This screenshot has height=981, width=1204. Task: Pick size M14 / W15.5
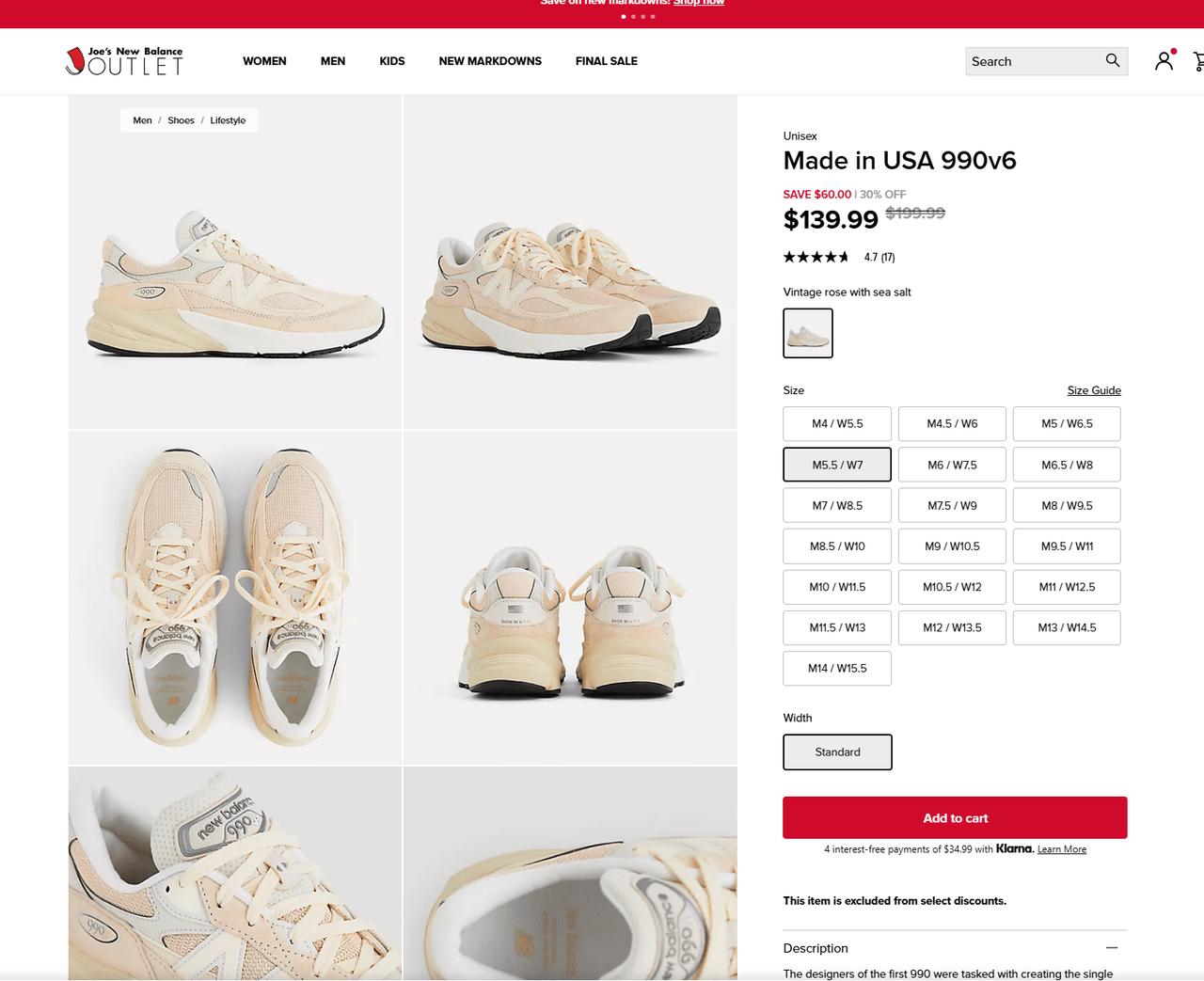(837, 669)
